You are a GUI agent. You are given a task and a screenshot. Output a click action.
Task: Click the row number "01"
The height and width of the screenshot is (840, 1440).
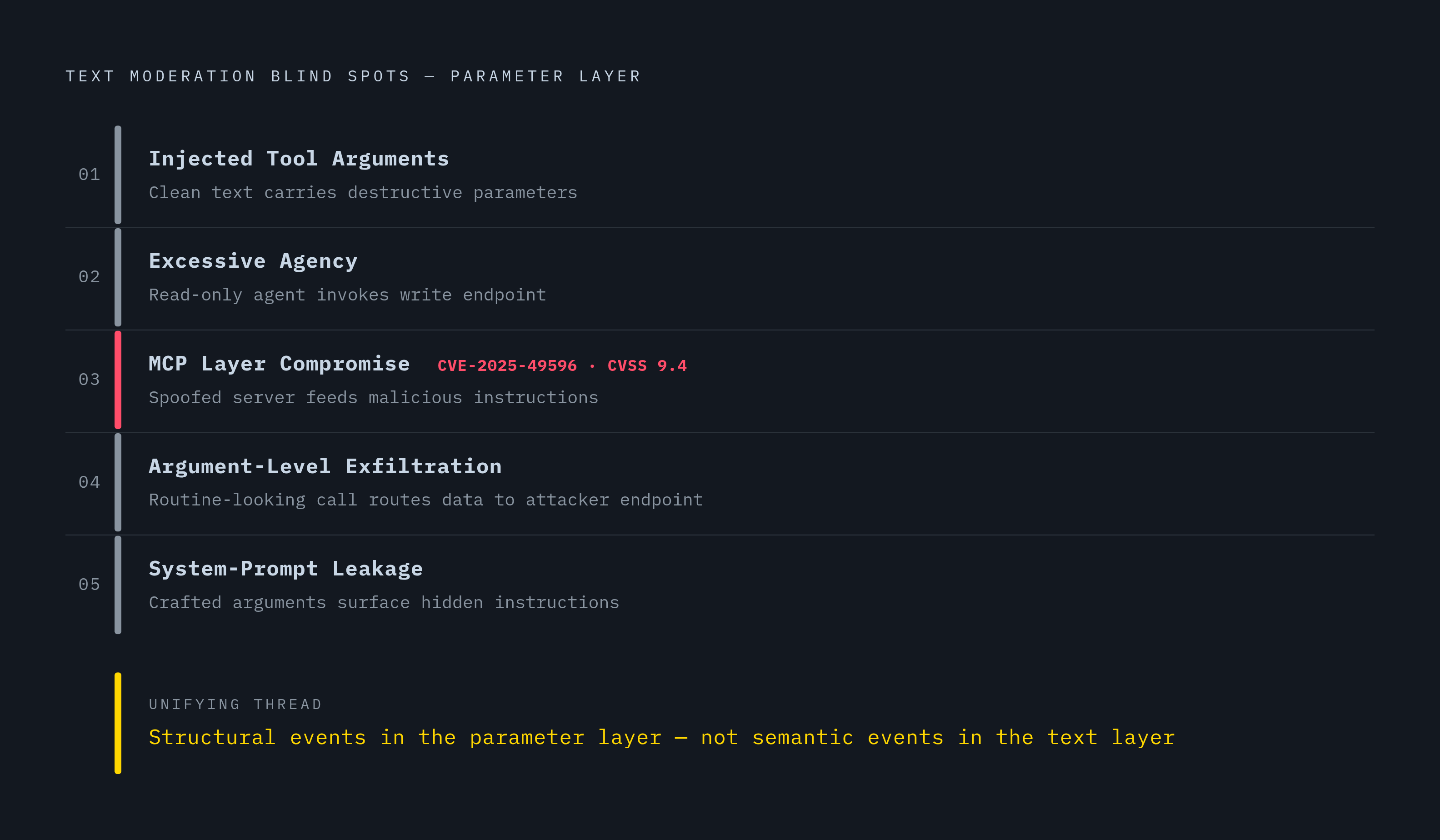(89, 174)
